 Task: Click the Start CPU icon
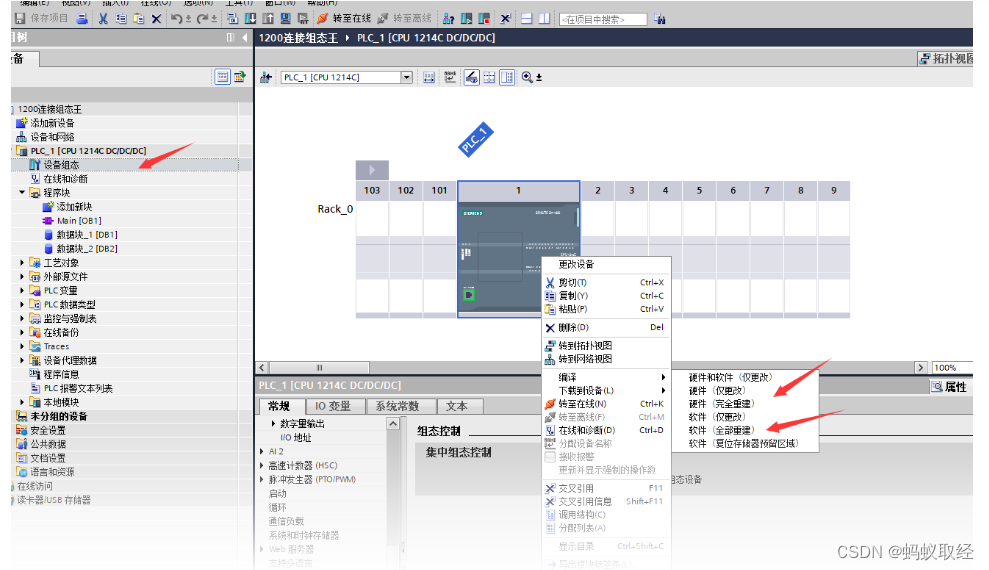coord(467,19)
